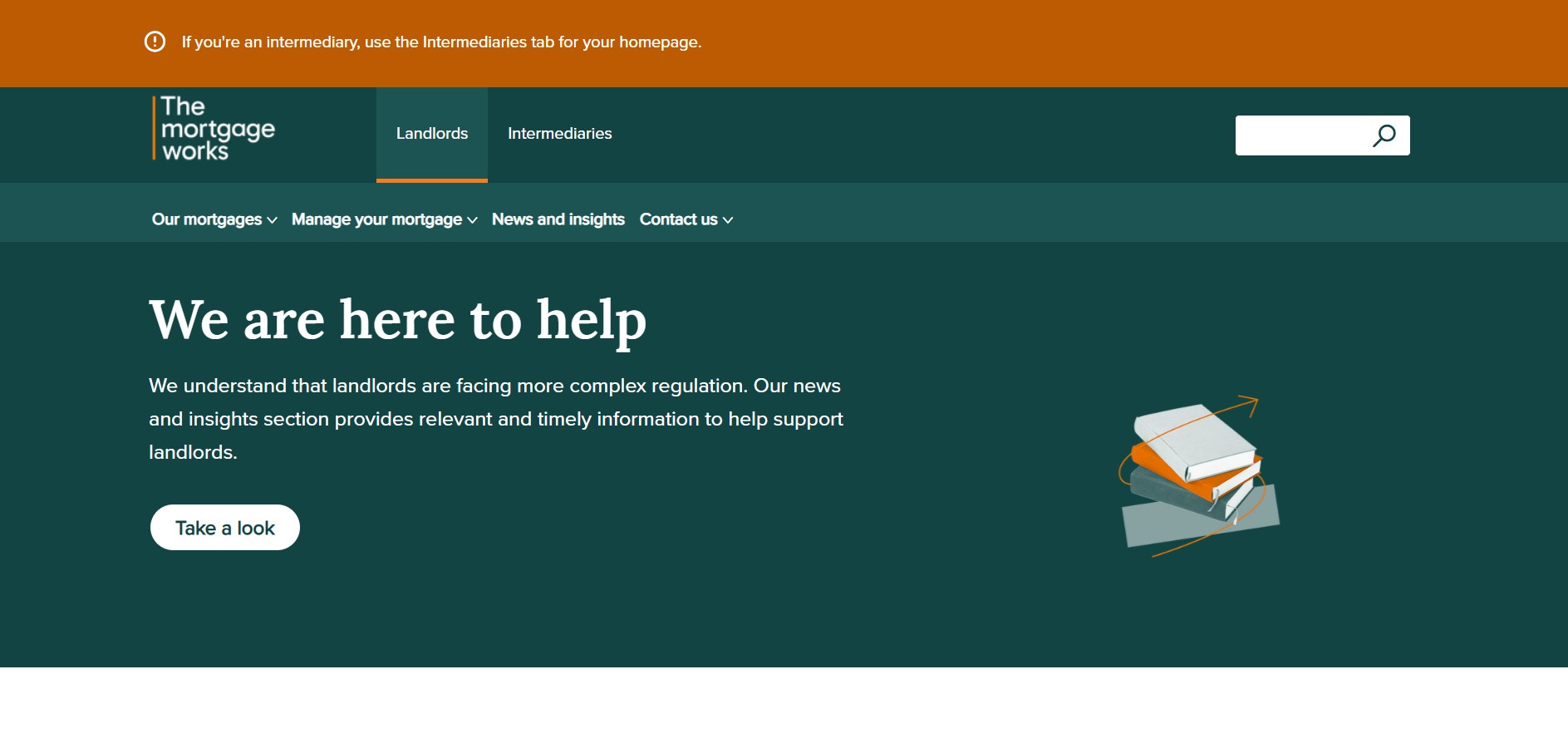Click the exclamation alert icon in banner
The image size is (1568, 748).
point(155,42)
